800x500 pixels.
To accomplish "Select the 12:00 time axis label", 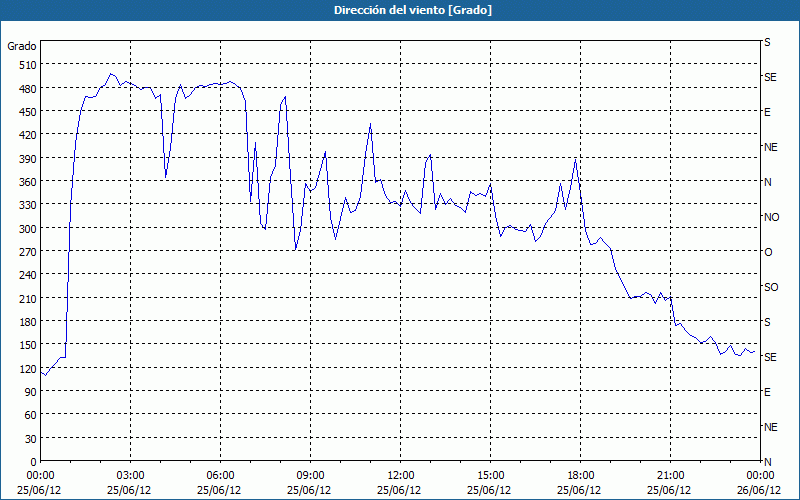I will [400, 476].
